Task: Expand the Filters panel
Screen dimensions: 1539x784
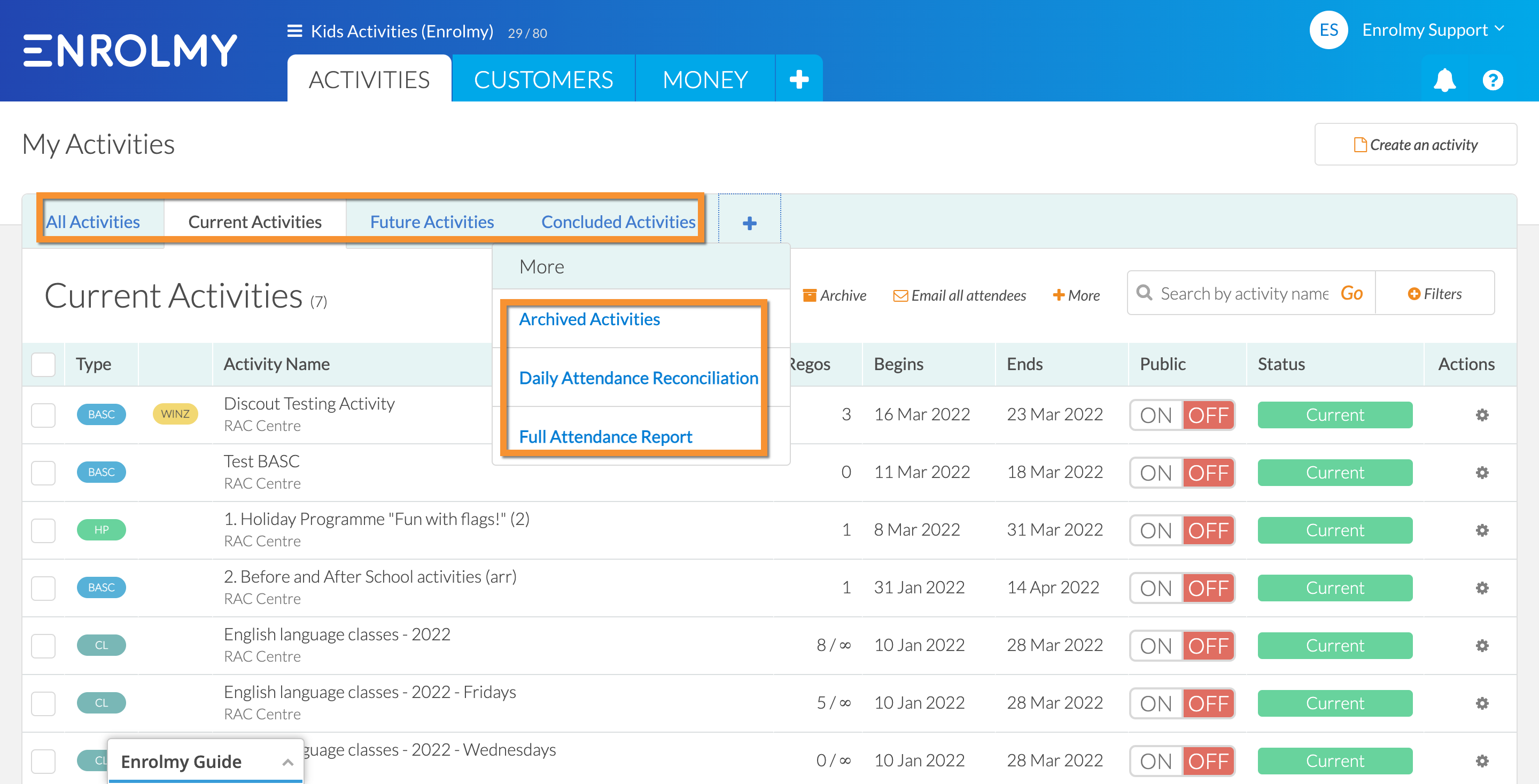Action: tap(1434, 293)
